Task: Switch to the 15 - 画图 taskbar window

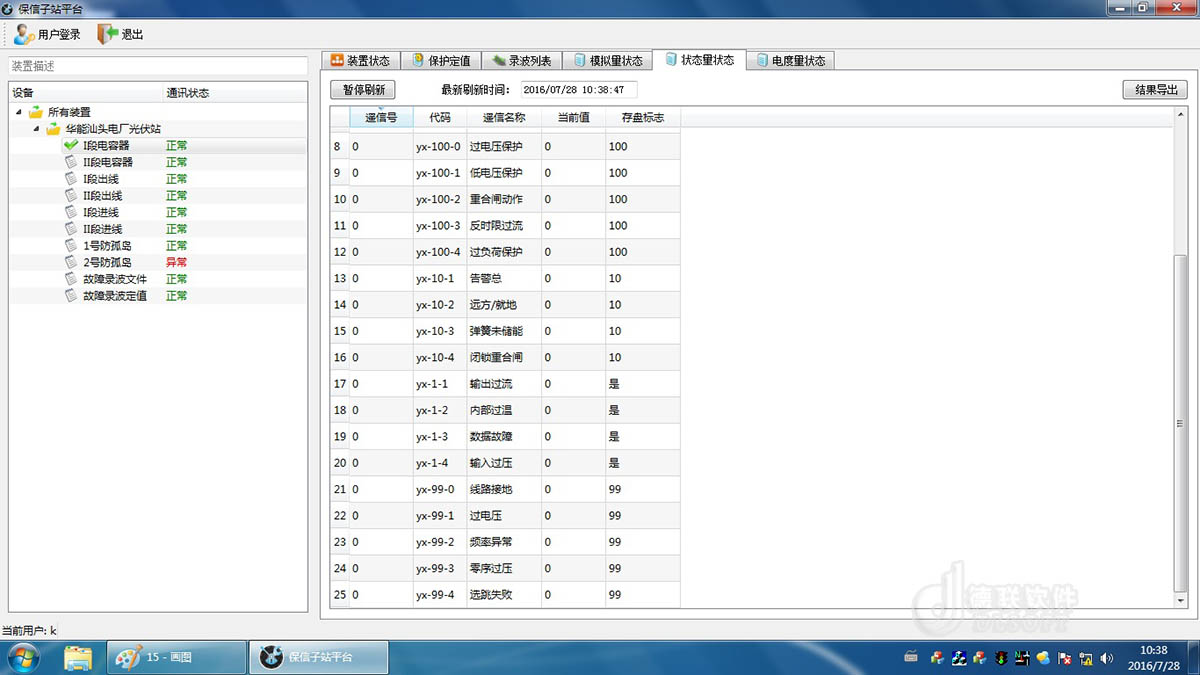Action: (x=177, y=657)
